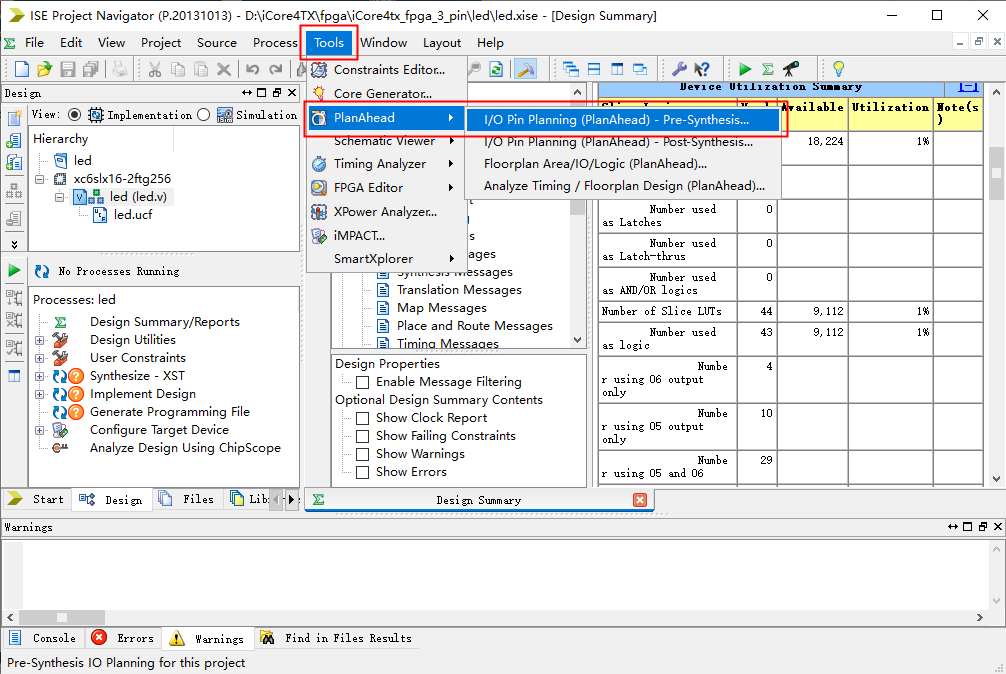Expand the Synthesize - XST process
The image size is (1006, 674).
click(x=40, y=376)
